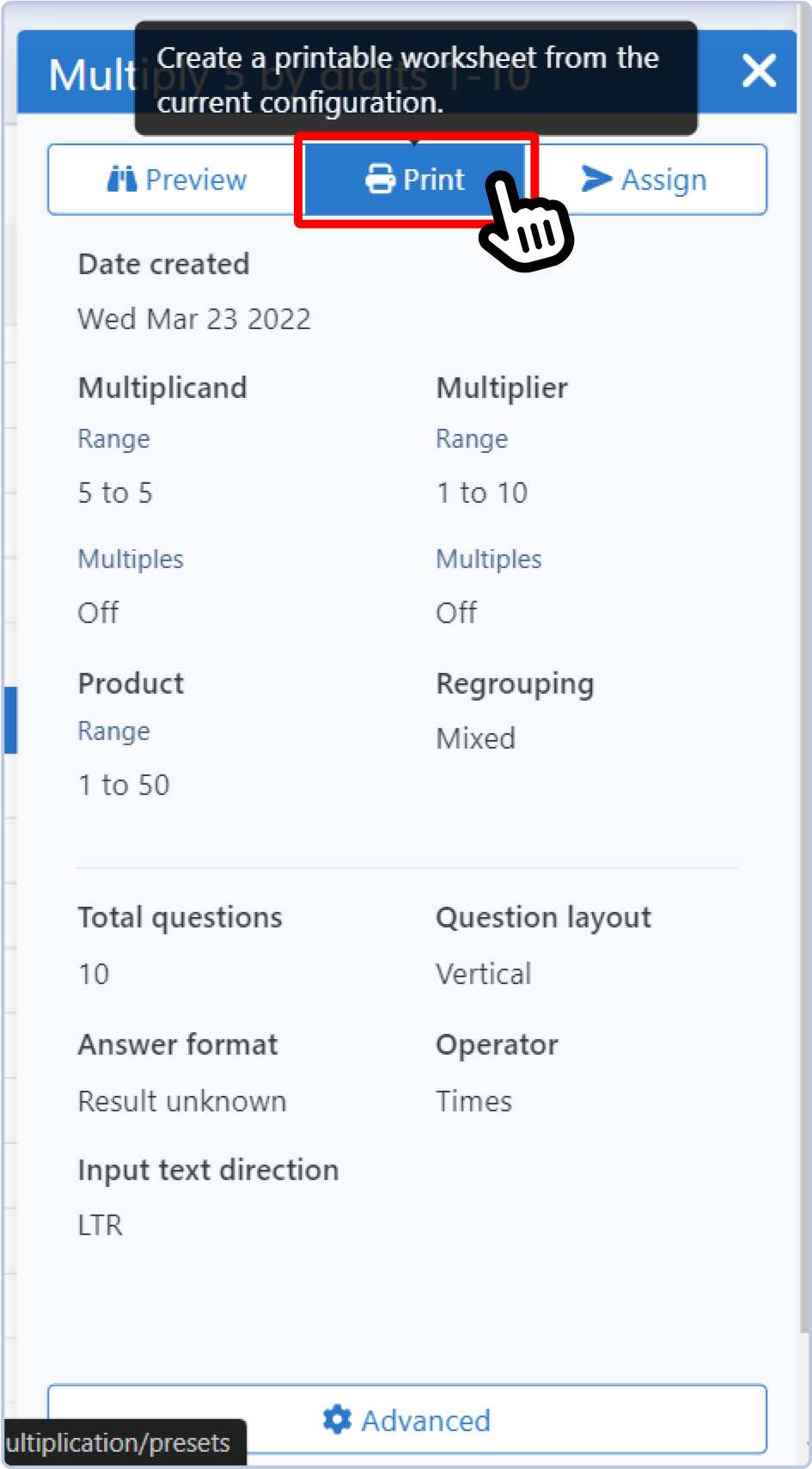
Task: Click the Advanced button label
Action: tap(425, 1421)
